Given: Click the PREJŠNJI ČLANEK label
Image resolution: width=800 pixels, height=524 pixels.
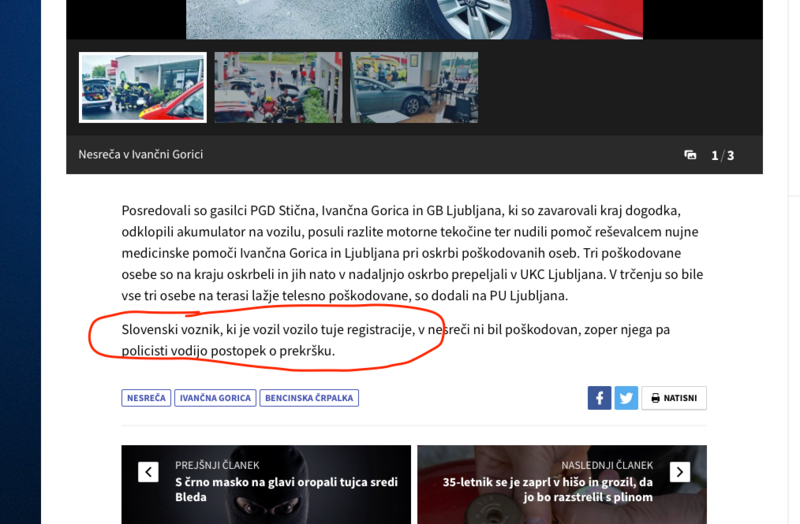Looking at the screenshot, I should 217,465.
